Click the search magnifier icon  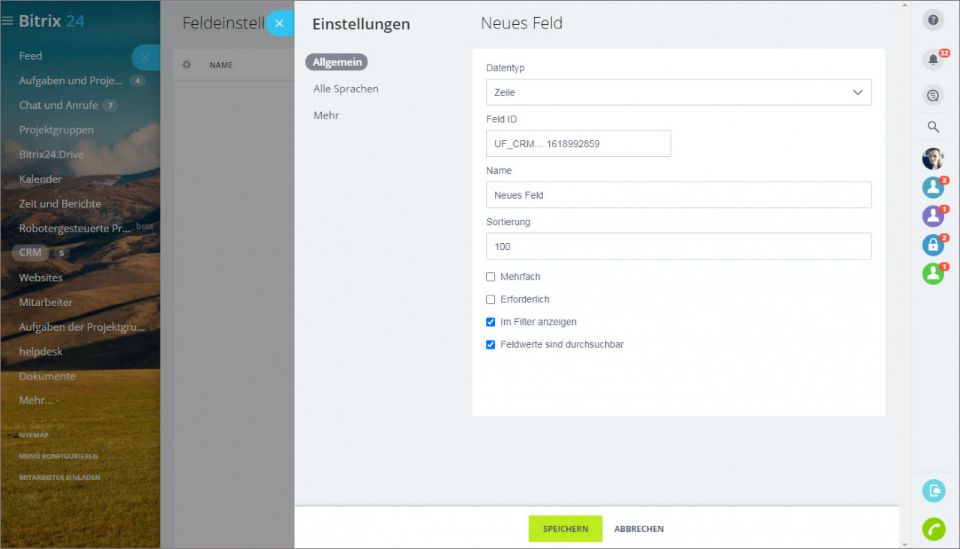click(933, 127)
